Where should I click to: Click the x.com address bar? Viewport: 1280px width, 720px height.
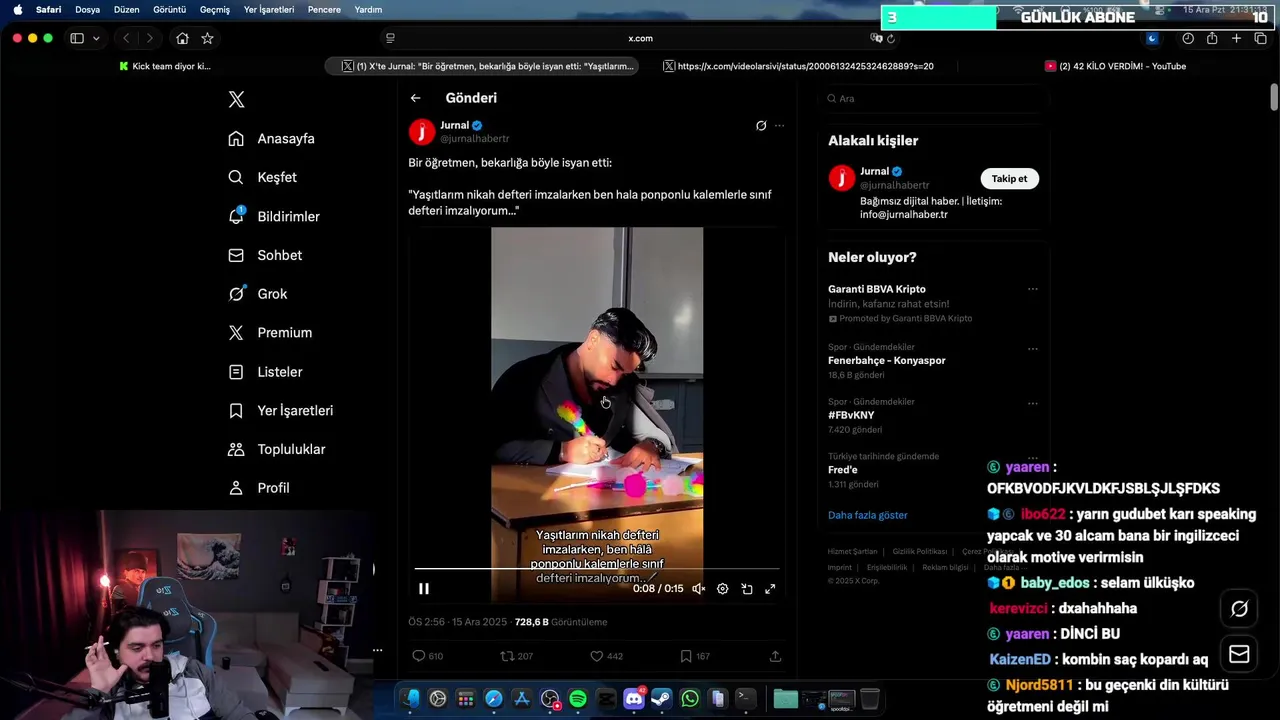pos(640,38)
